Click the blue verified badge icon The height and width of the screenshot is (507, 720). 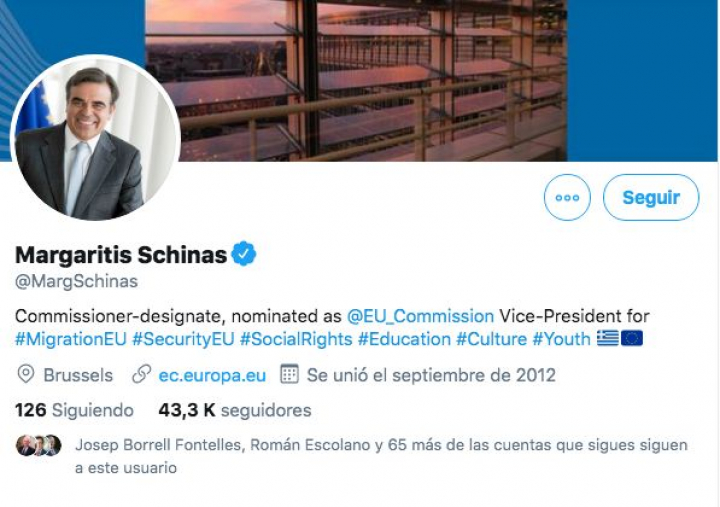point(244,255)
